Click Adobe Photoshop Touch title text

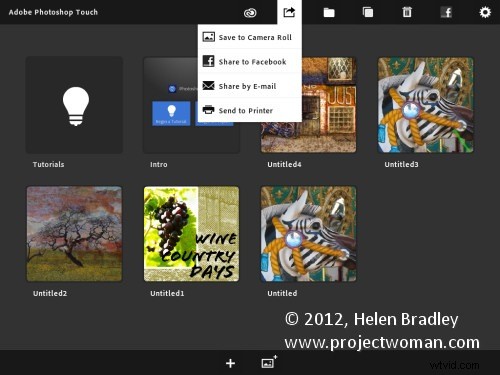click(53, 12)
